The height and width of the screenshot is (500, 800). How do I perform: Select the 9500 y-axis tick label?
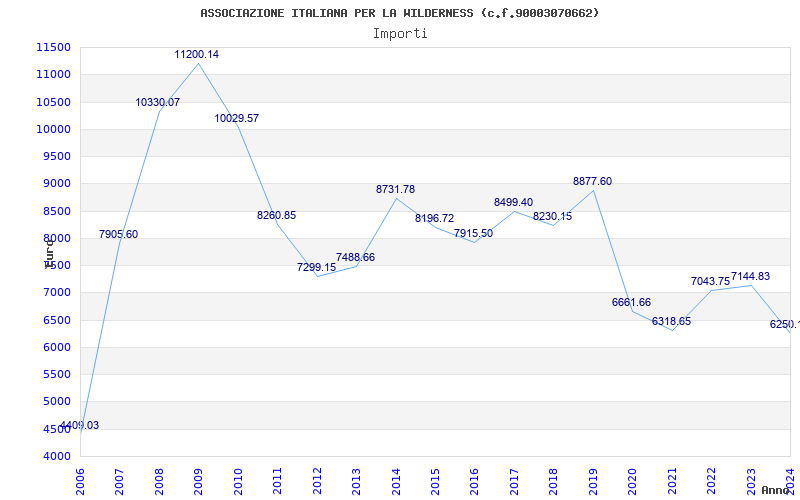click(56, 157)
